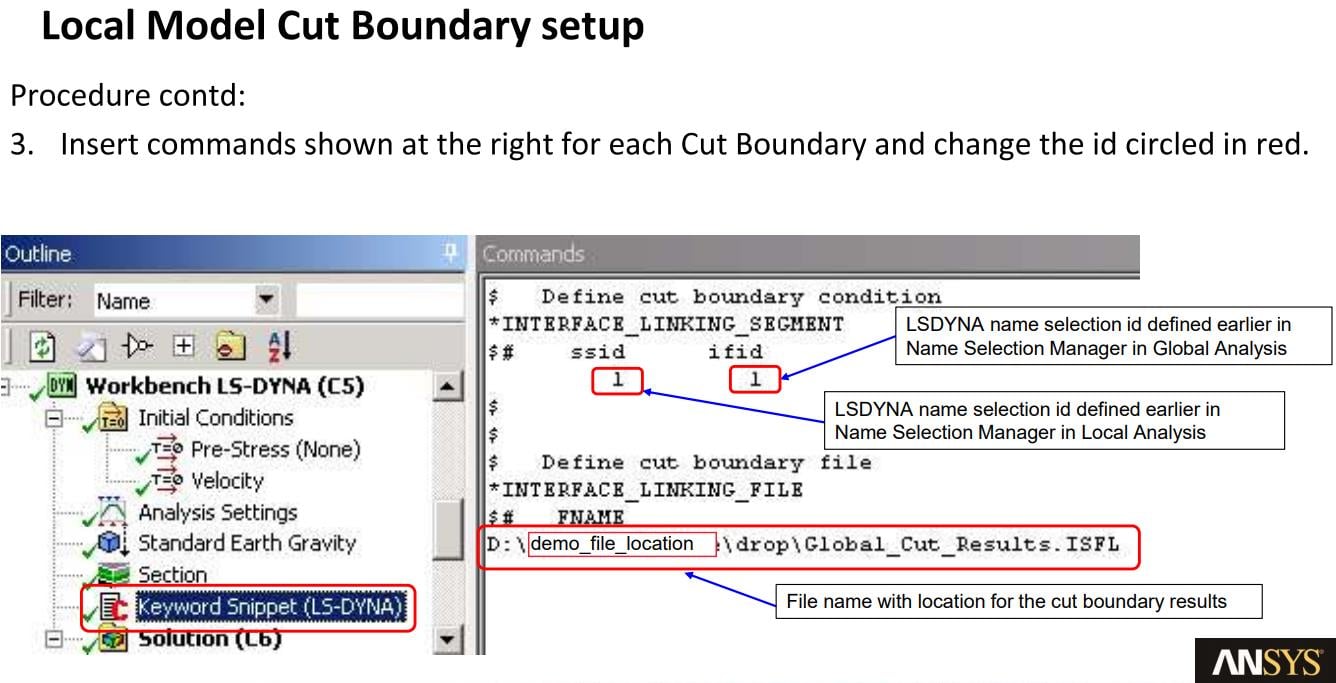This screenshot has height=683, width=1336.
Task: Pin the Outline panel with pushpin icon
Action: [x=450, y=253]
